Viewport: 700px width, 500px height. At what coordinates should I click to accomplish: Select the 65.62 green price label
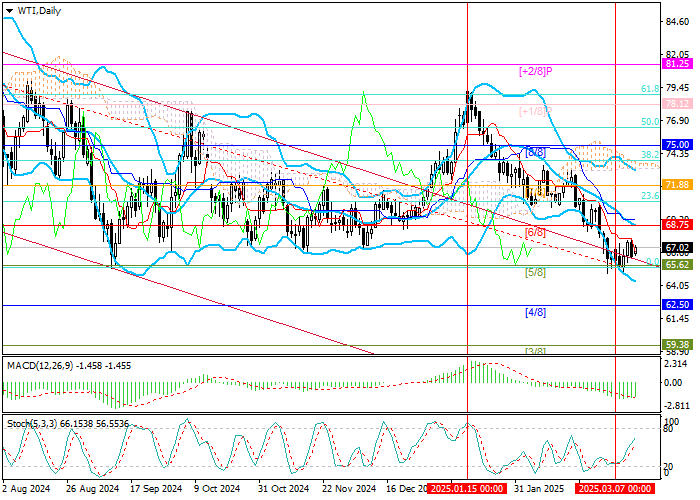tap(679, 265)
